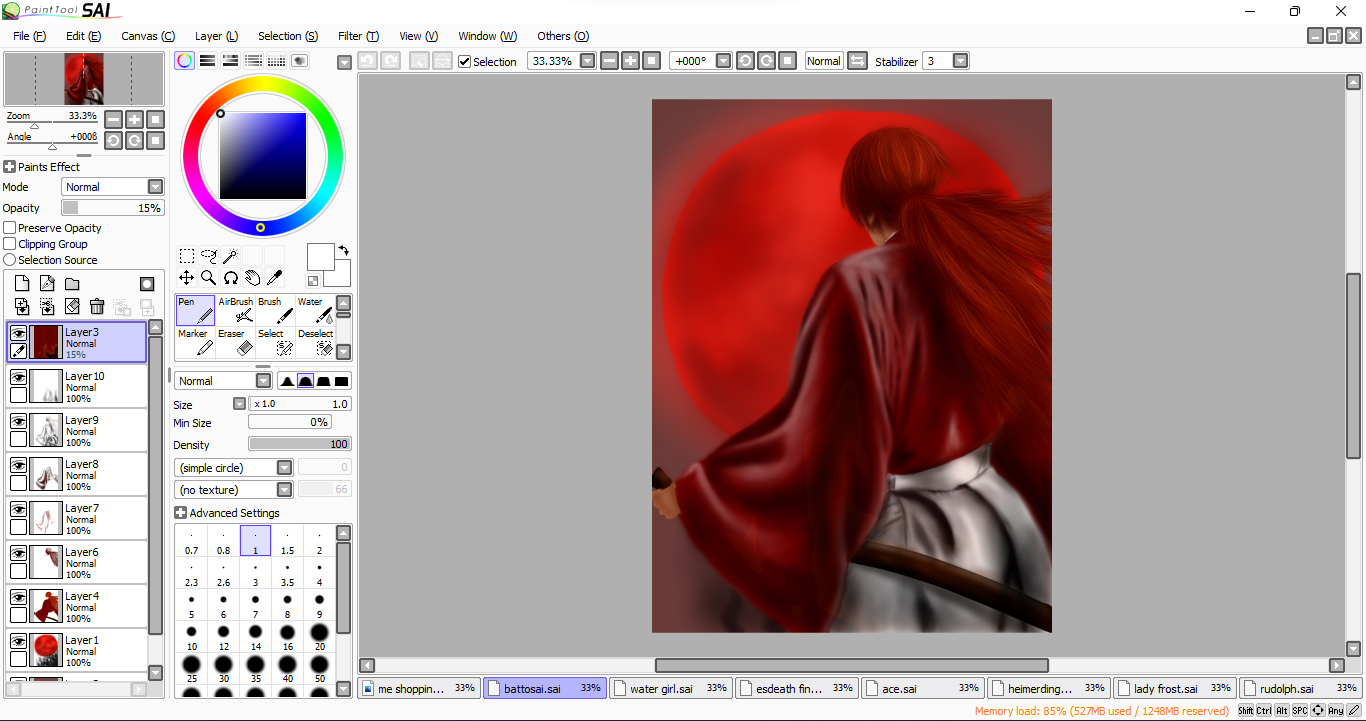1366x721 pixels.
Task: Select the AirBrush tool
Action: pos(235,310)
